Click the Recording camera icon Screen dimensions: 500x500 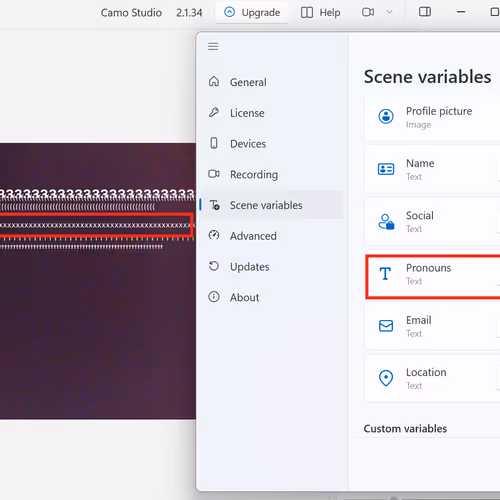[214, 174]
